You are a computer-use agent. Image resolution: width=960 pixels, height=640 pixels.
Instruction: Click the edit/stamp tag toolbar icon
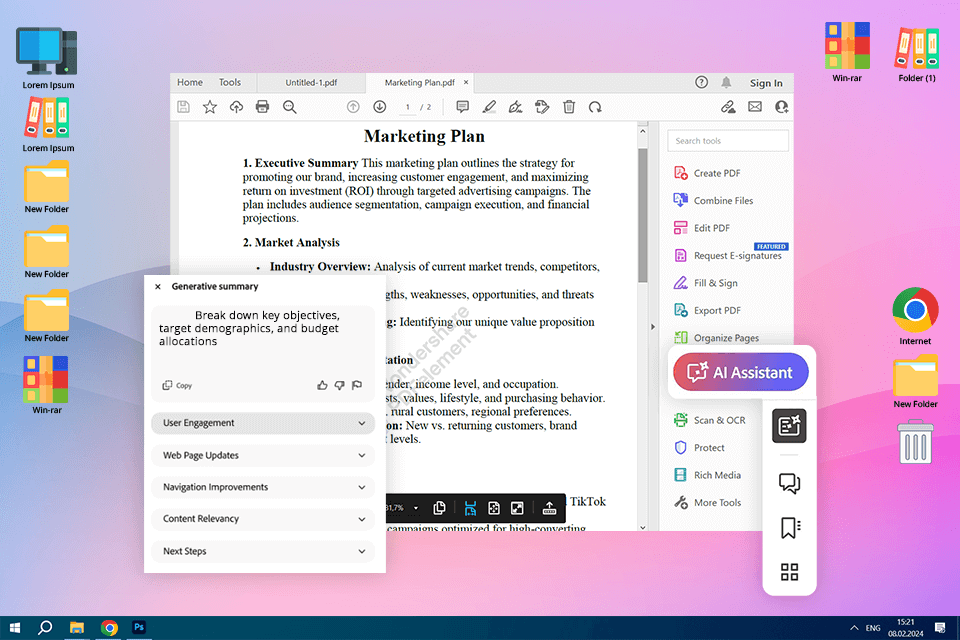click(542, 107)
